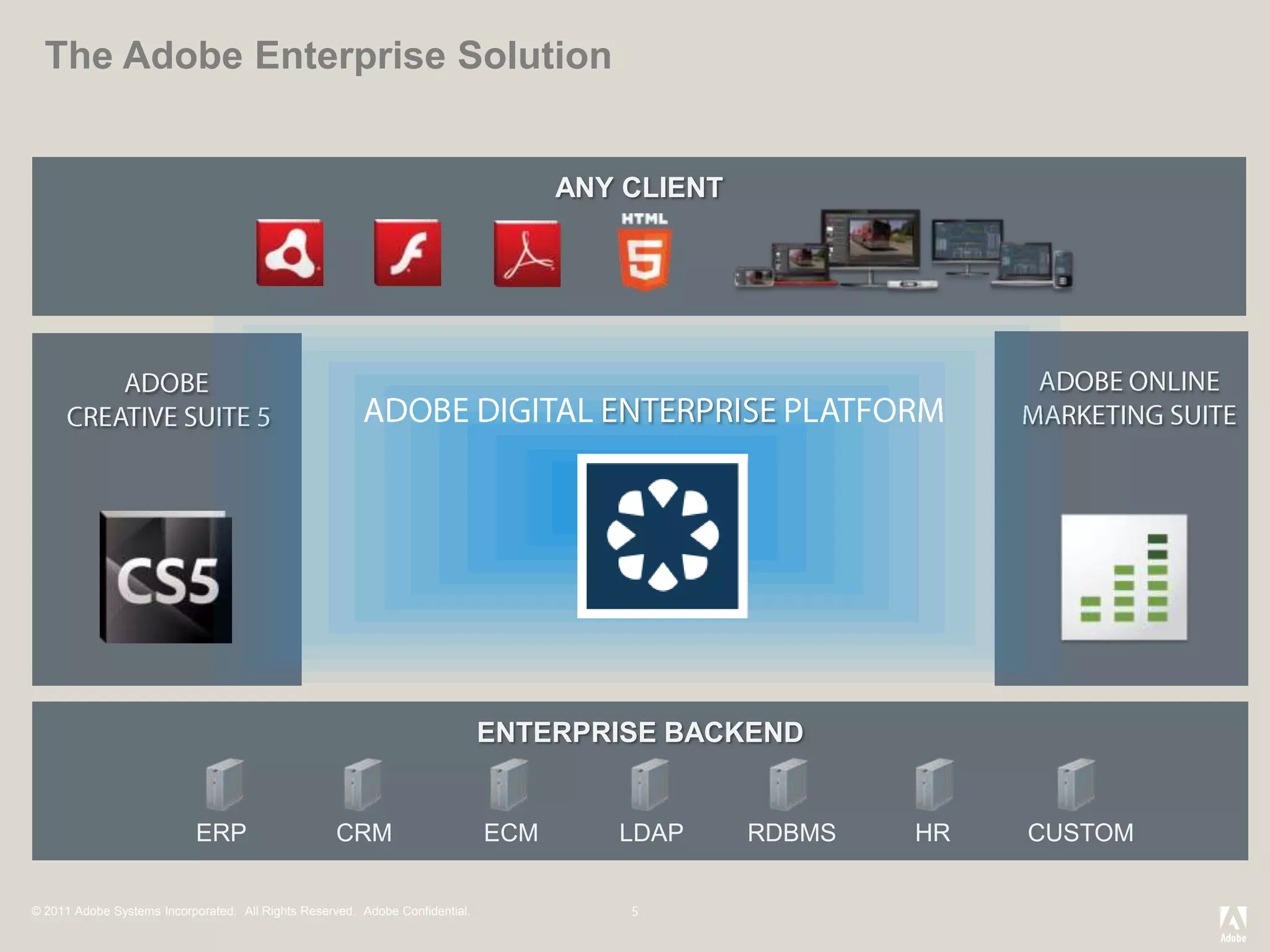
Task: Click the server icon above ERP
Action: [224, 784]
